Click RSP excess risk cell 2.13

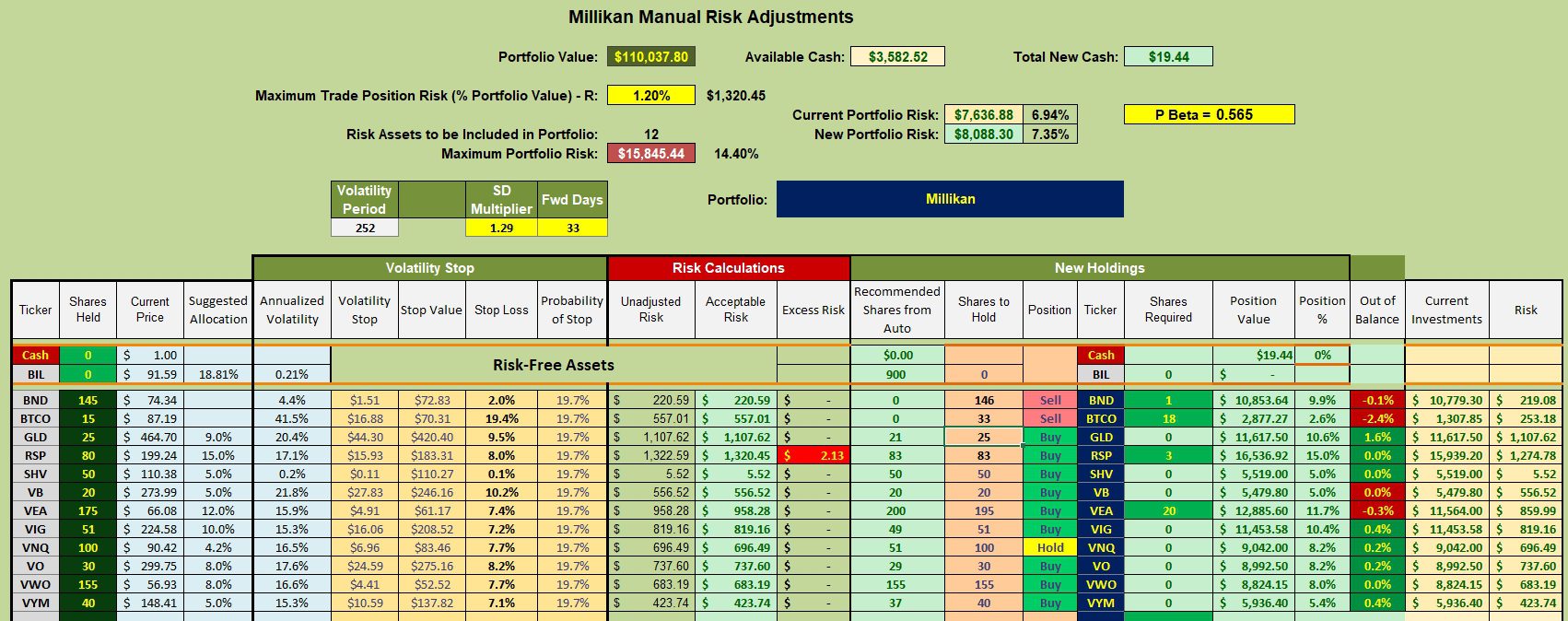[x=813, y=455]
